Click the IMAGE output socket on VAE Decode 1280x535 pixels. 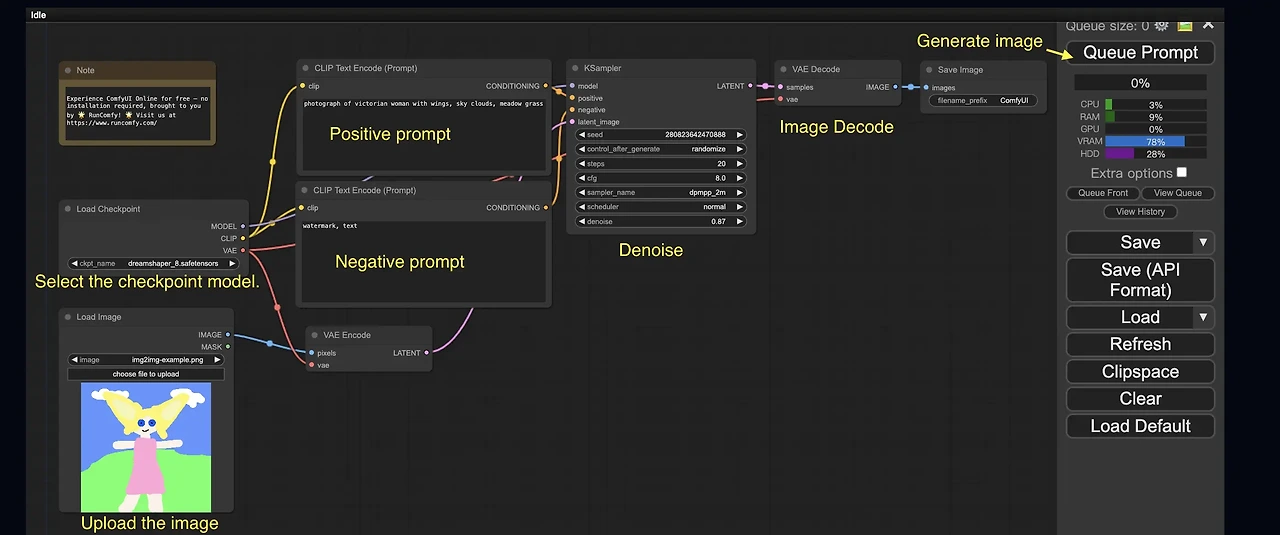pyautogui.click(x=896, y=87)
